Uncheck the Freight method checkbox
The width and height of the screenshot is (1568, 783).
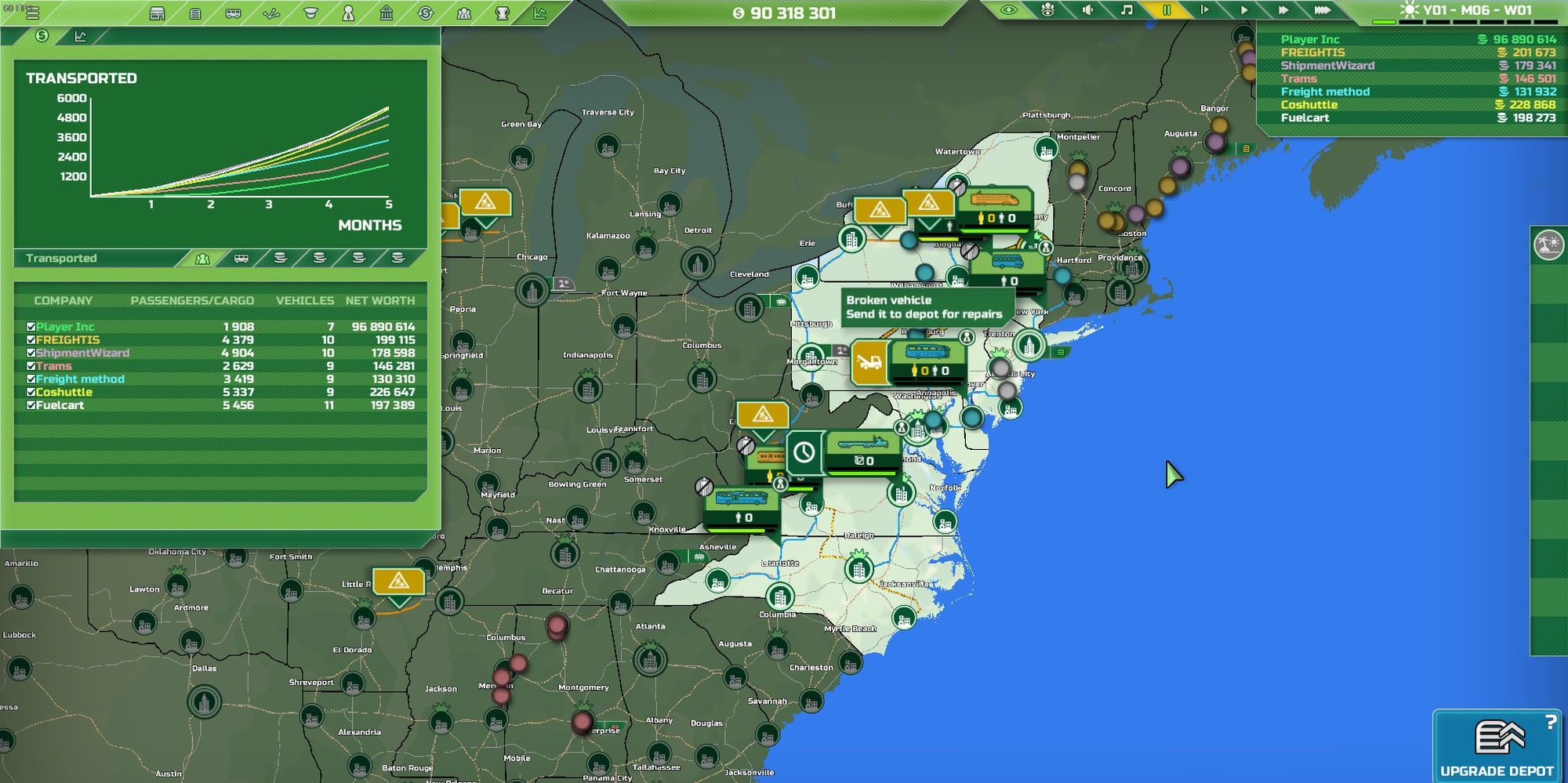[31, 379]
